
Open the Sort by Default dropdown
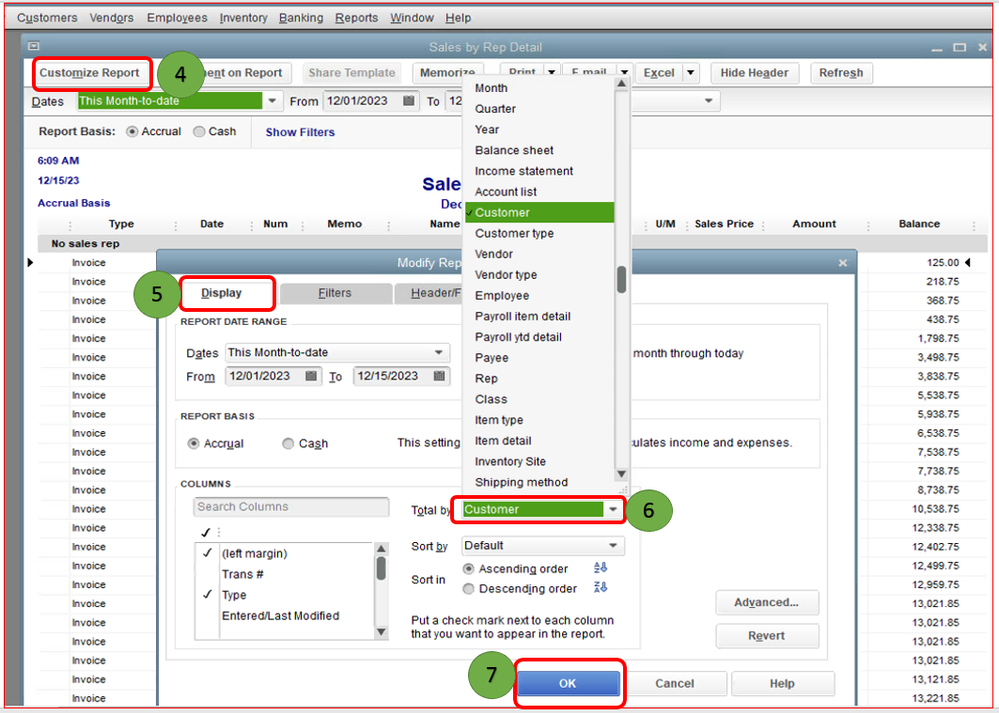(x=612, y=545)
